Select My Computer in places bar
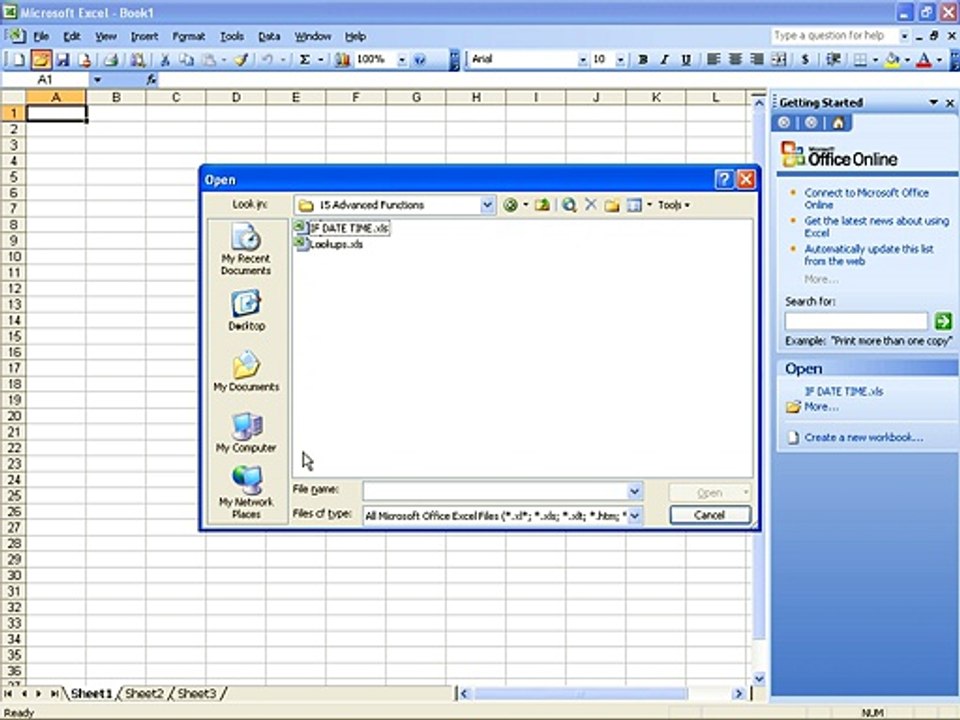 (x=246, y=432)
